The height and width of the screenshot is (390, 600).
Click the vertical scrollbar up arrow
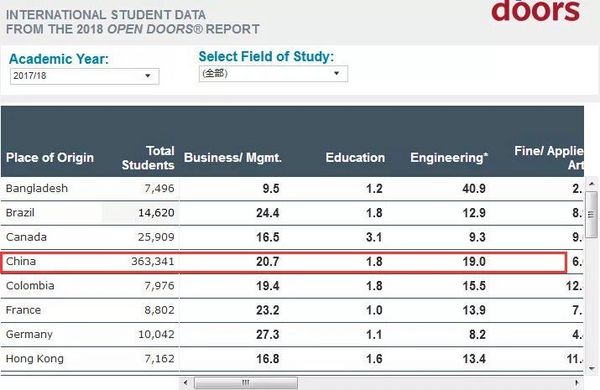[592, 184]
